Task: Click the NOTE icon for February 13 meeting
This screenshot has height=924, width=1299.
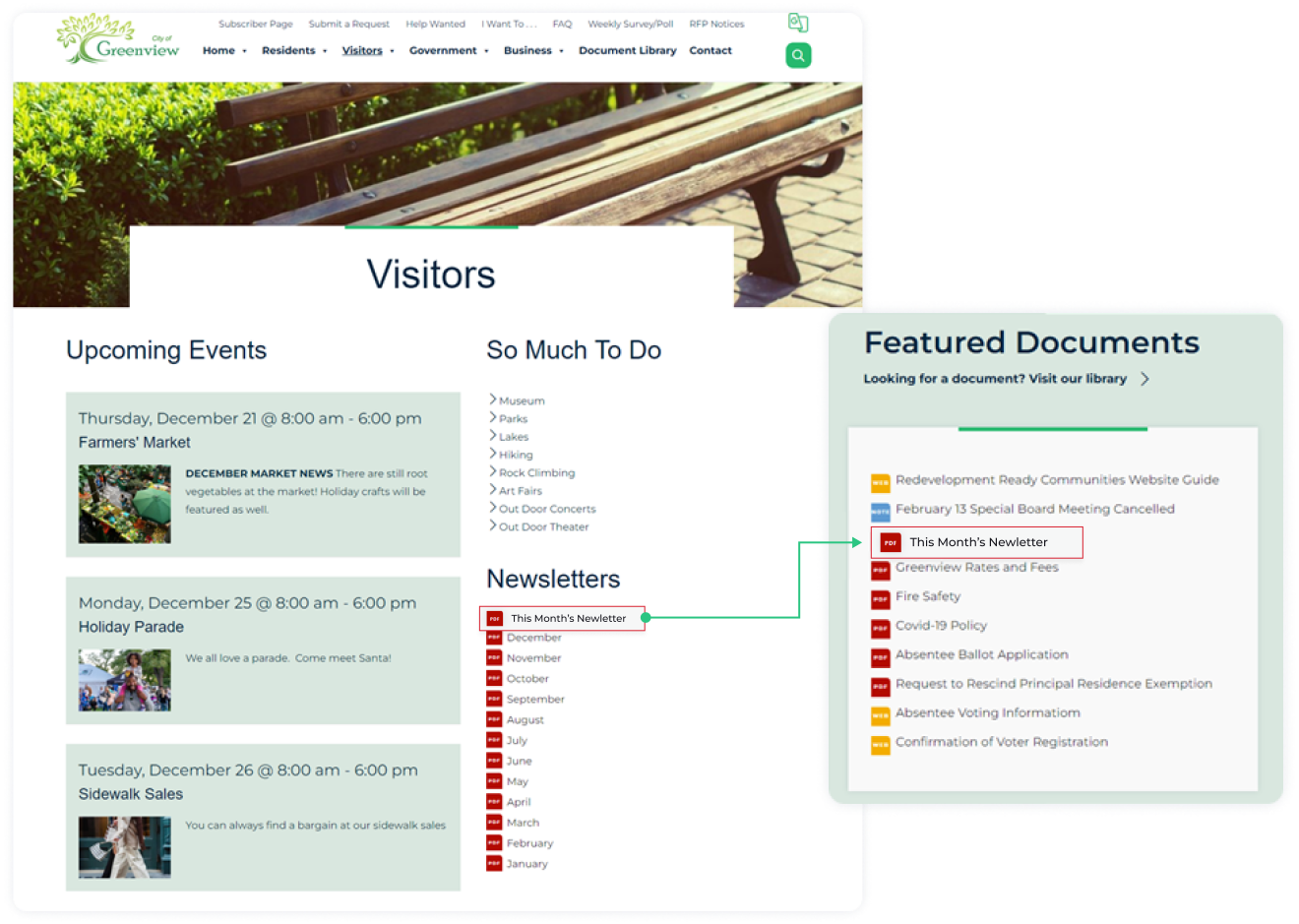Action: (x=880, y=512)
